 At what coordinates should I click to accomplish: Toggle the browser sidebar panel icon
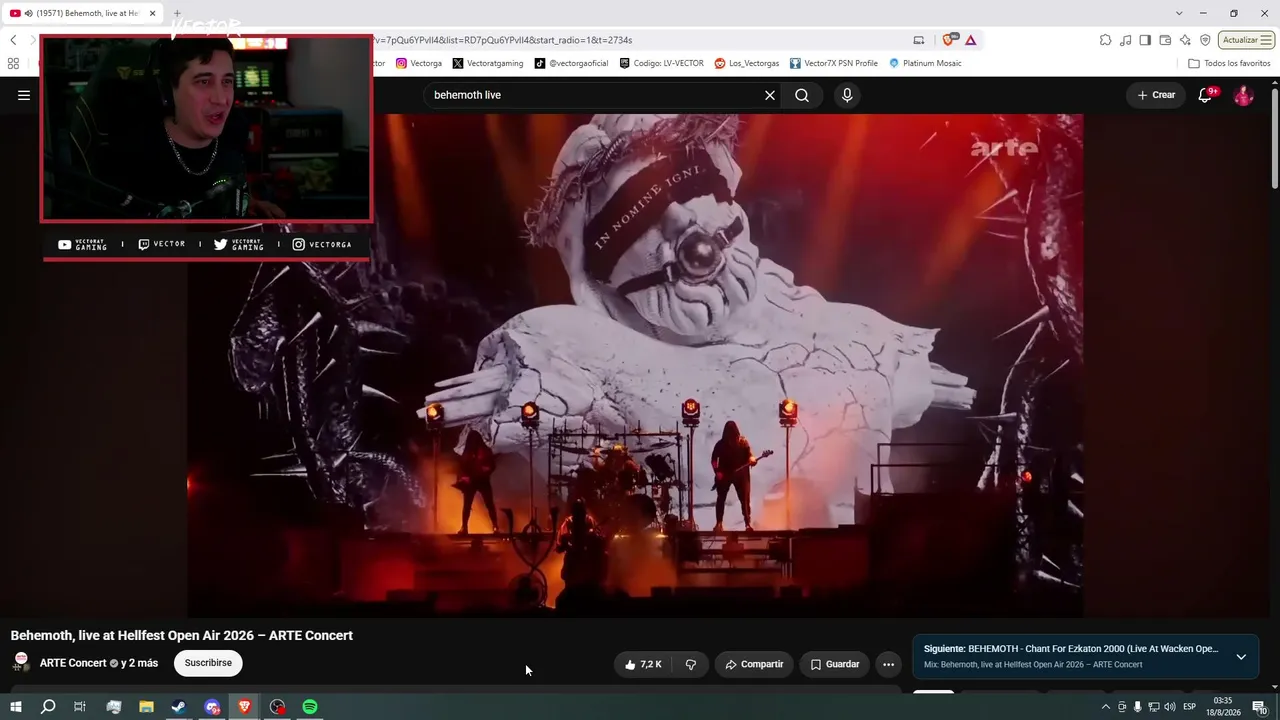(1145, 40)
